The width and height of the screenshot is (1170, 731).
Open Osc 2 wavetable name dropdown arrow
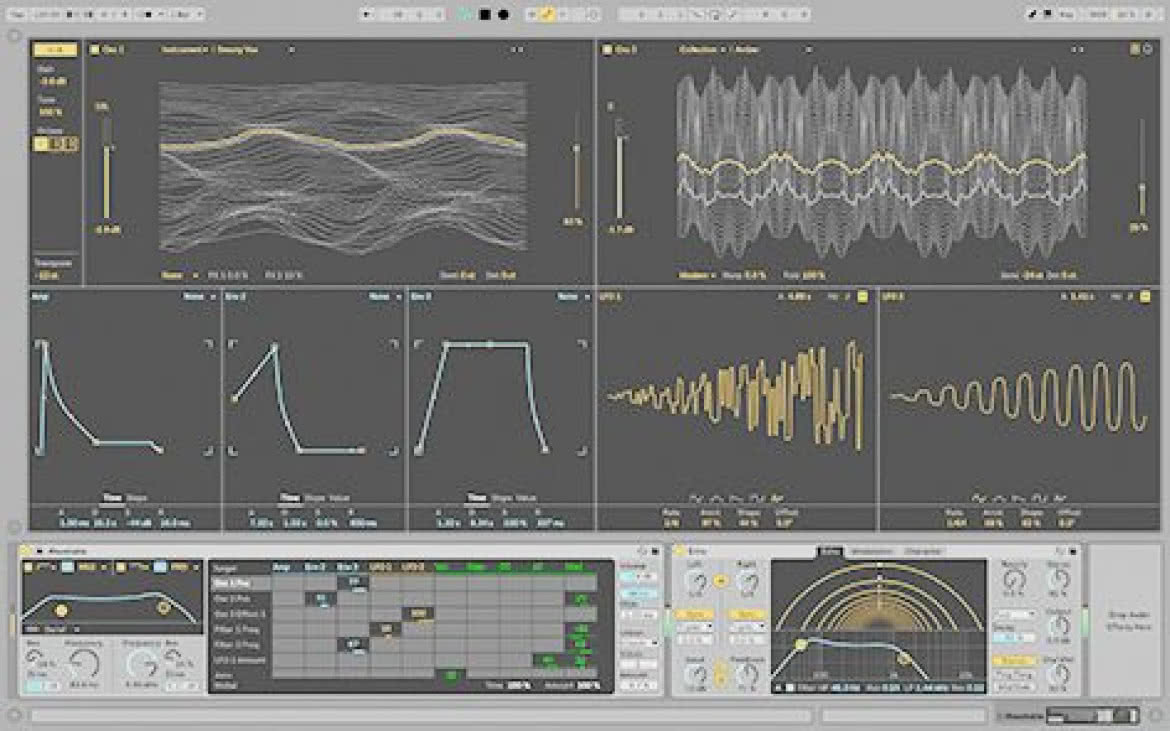[808, 50]
